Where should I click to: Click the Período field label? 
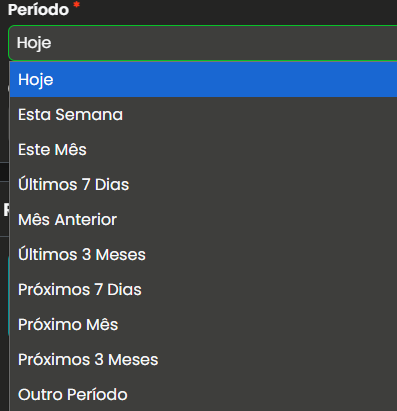(38, 10)
